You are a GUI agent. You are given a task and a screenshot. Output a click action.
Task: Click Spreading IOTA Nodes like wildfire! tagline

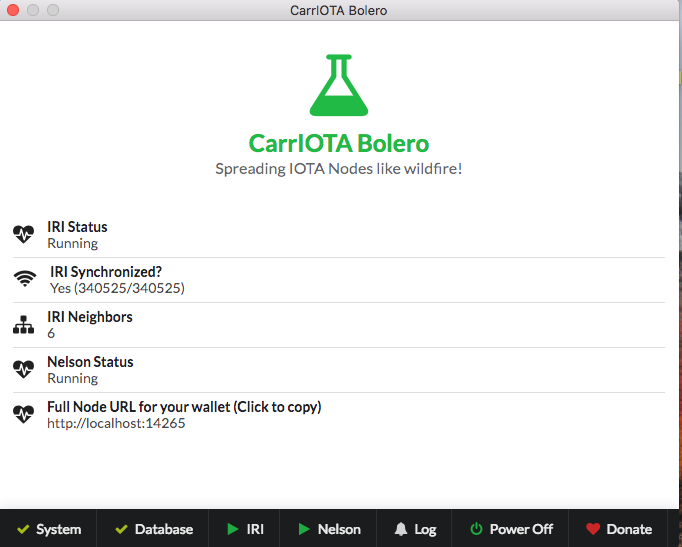[x=339, y=169]
